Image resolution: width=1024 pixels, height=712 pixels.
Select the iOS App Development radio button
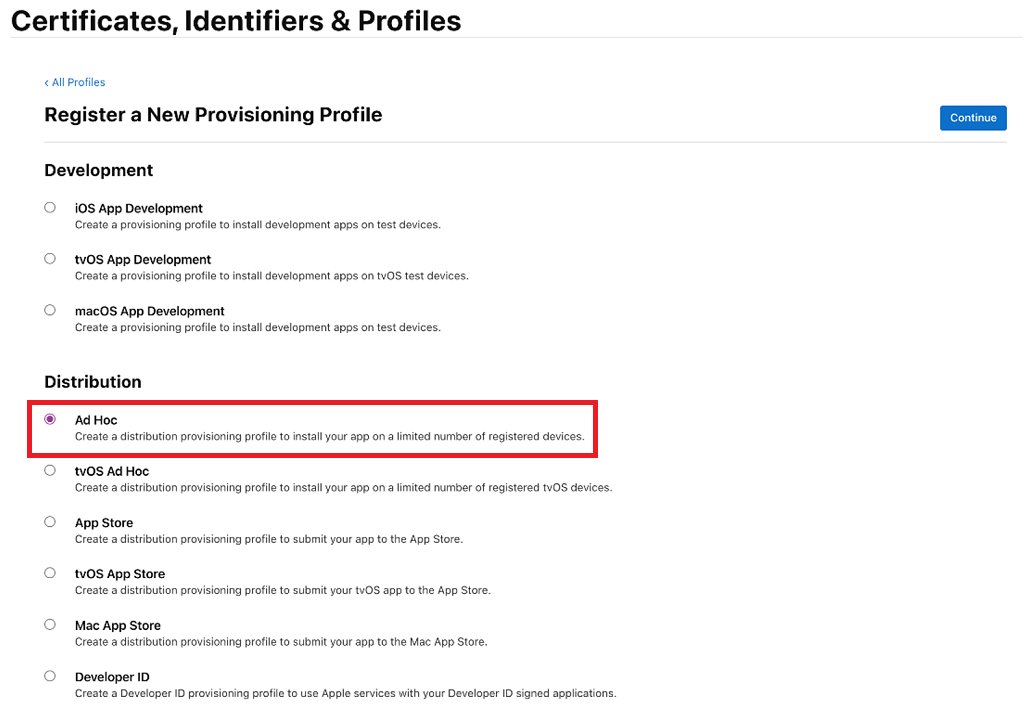tap(50, 207)
